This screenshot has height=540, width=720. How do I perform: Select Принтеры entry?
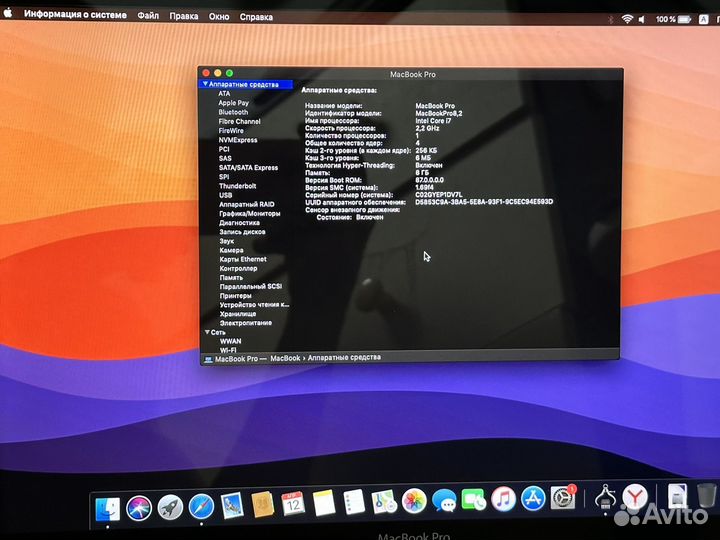point(236,296)
